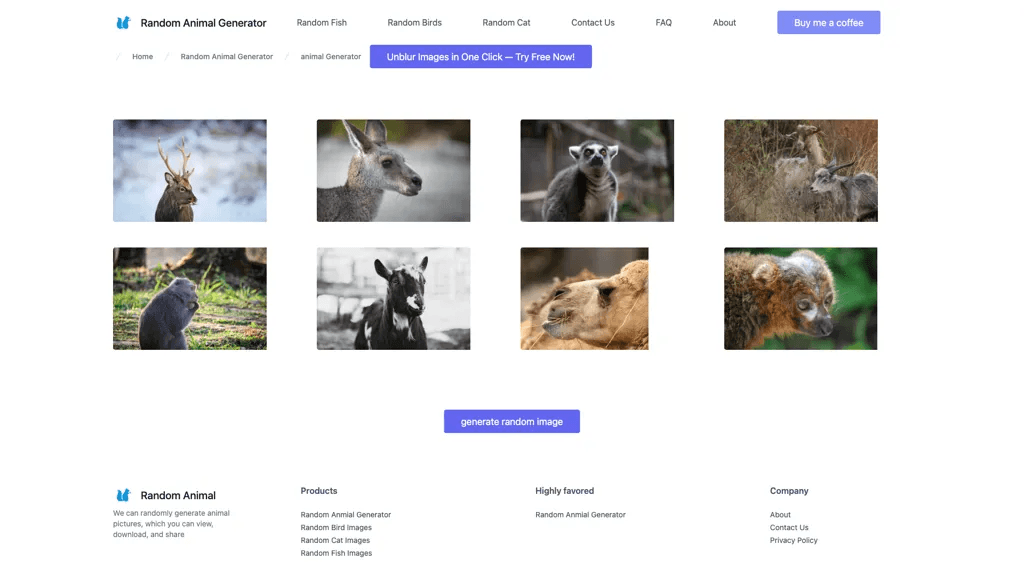View the camel close-up photo
1024x576 pixels.
(584, 298)
